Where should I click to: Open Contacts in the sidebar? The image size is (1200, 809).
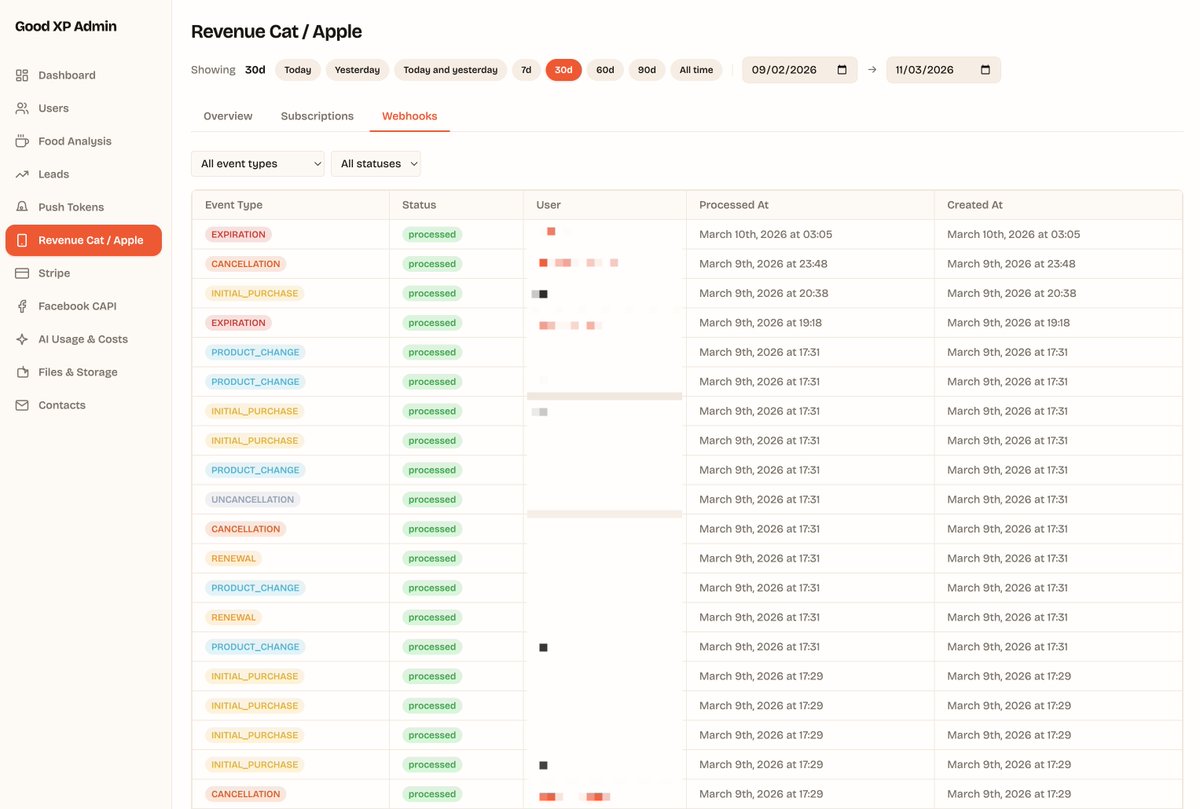tap(83, 405)
